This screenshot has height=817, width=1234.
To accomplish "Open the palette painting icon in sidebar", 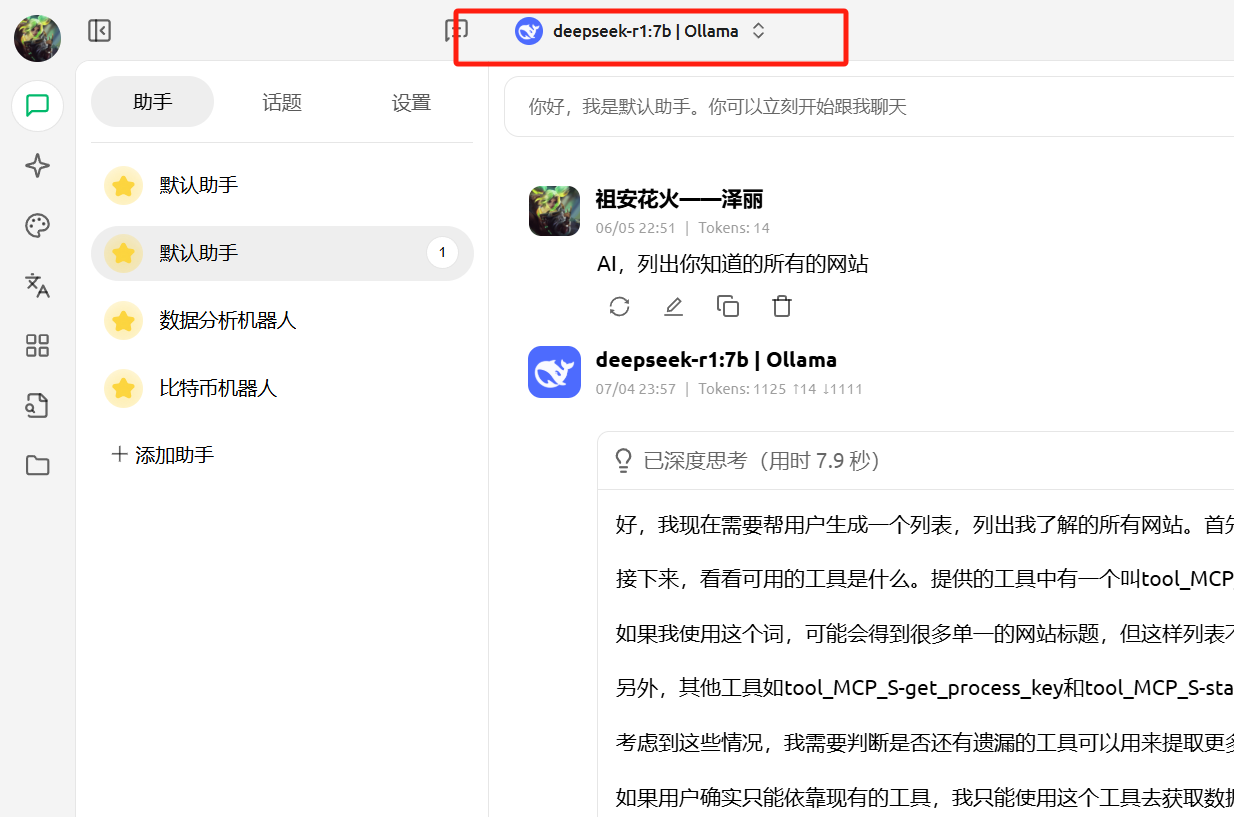I will pyautogui.click(x=38, y=226).
